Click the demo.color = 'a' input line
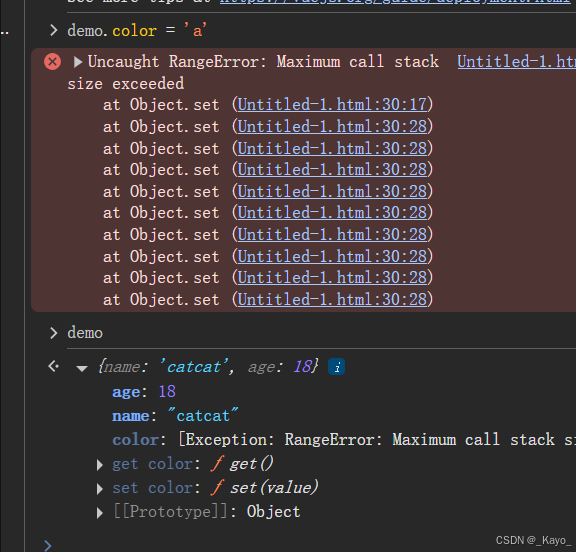 click(x=137, y=30)
